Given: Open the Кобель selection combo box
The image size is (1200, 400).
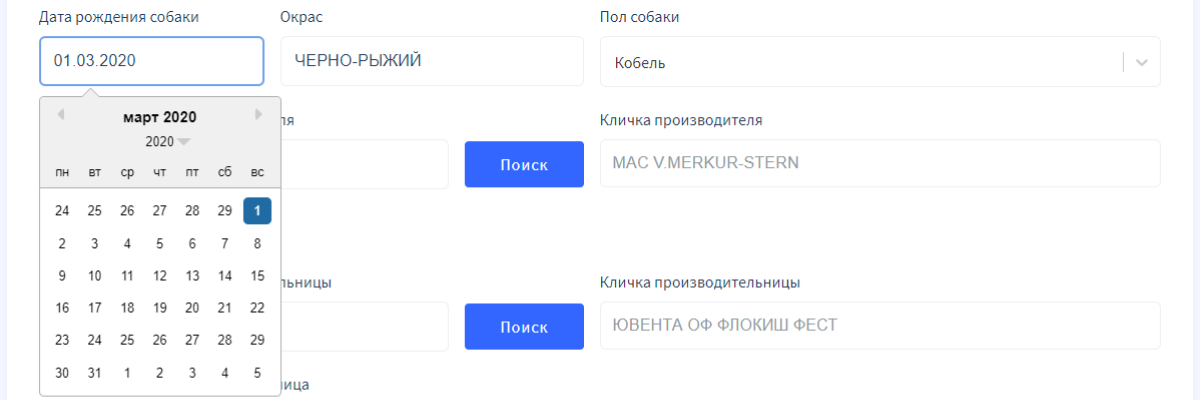Looking at the screenshot, I should [x=880, y=62].
